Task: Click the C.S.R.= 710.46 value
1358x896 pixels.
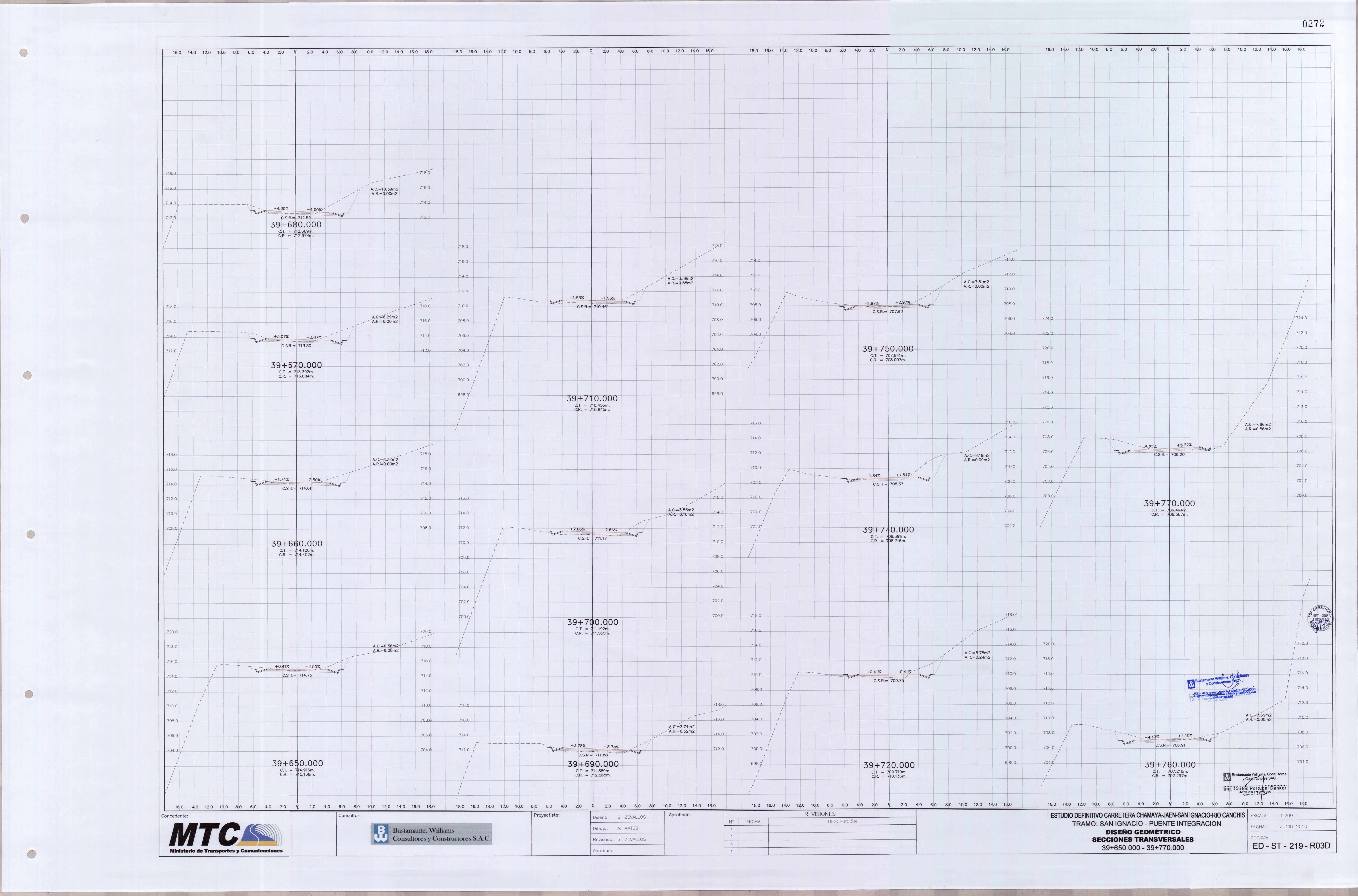Action: point(592,307)
